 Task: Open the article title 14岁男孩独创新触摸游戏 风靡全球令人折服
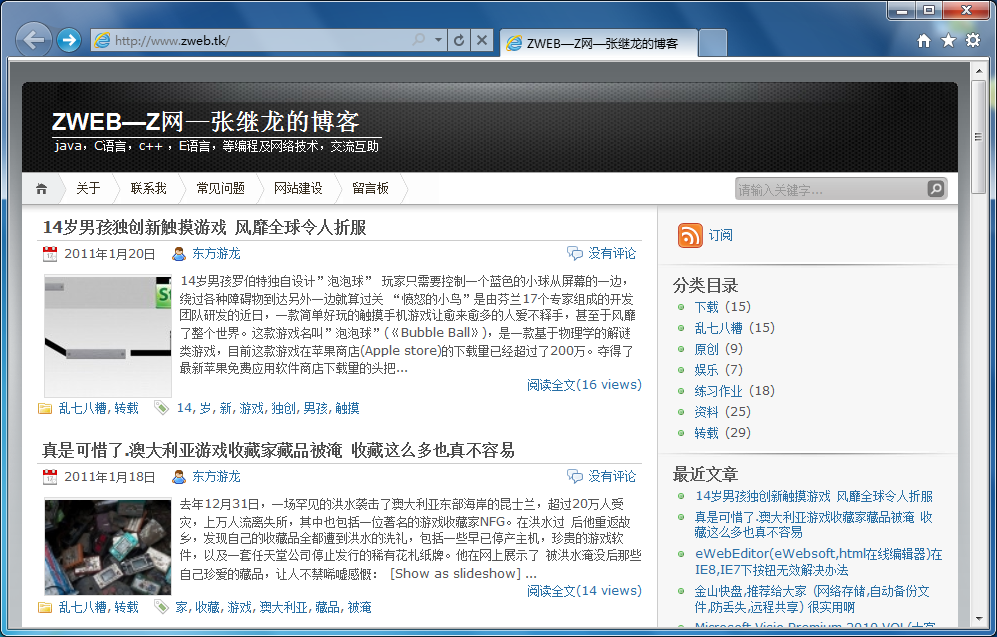(204, 227)
